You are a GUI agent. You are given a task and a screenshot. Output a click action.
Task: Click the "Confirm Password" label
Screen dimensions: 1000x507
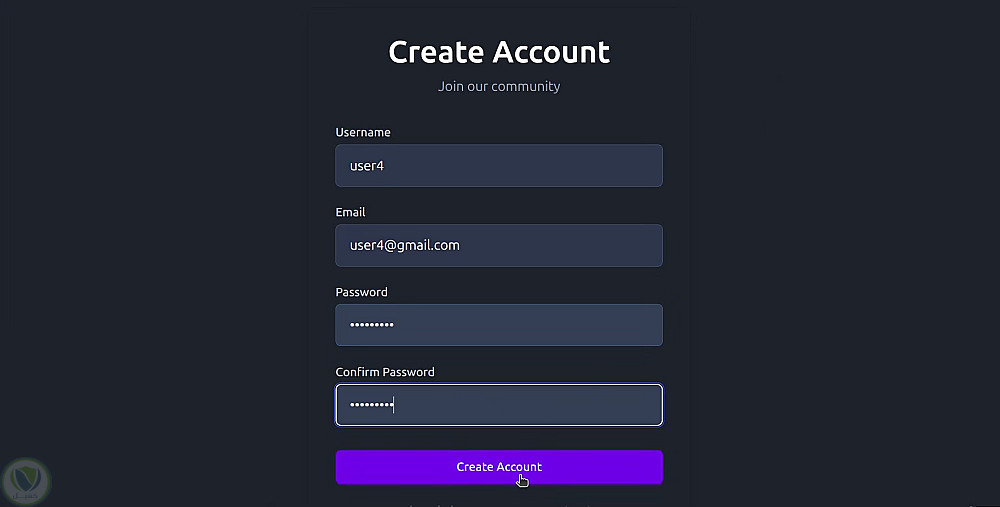(x=385, y=372)
